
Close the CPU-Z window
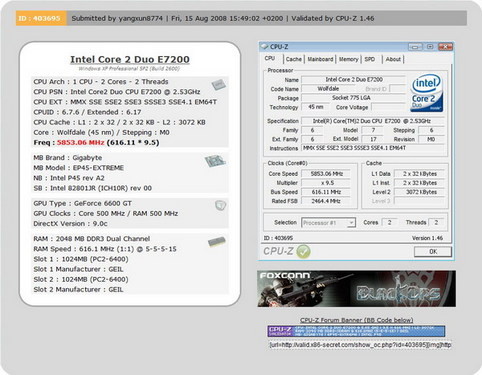coord(445,47)
